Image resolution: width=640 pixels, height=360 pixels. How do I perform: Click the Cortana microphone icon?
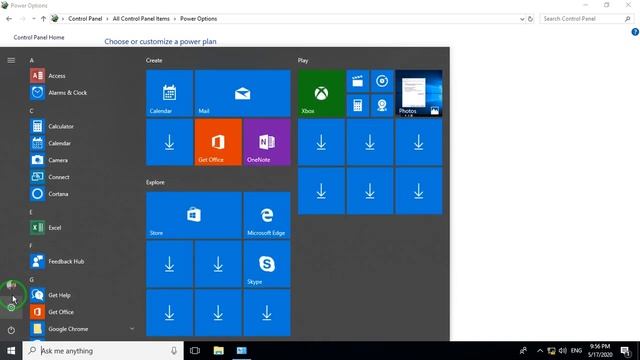click(174, 351)
